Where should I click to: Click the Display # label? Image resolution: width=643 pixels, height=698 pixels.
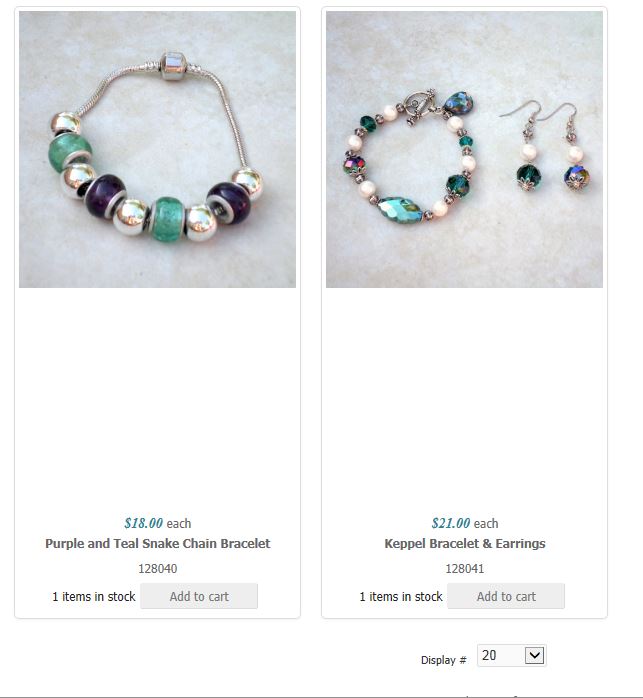(x=444, y=660)
